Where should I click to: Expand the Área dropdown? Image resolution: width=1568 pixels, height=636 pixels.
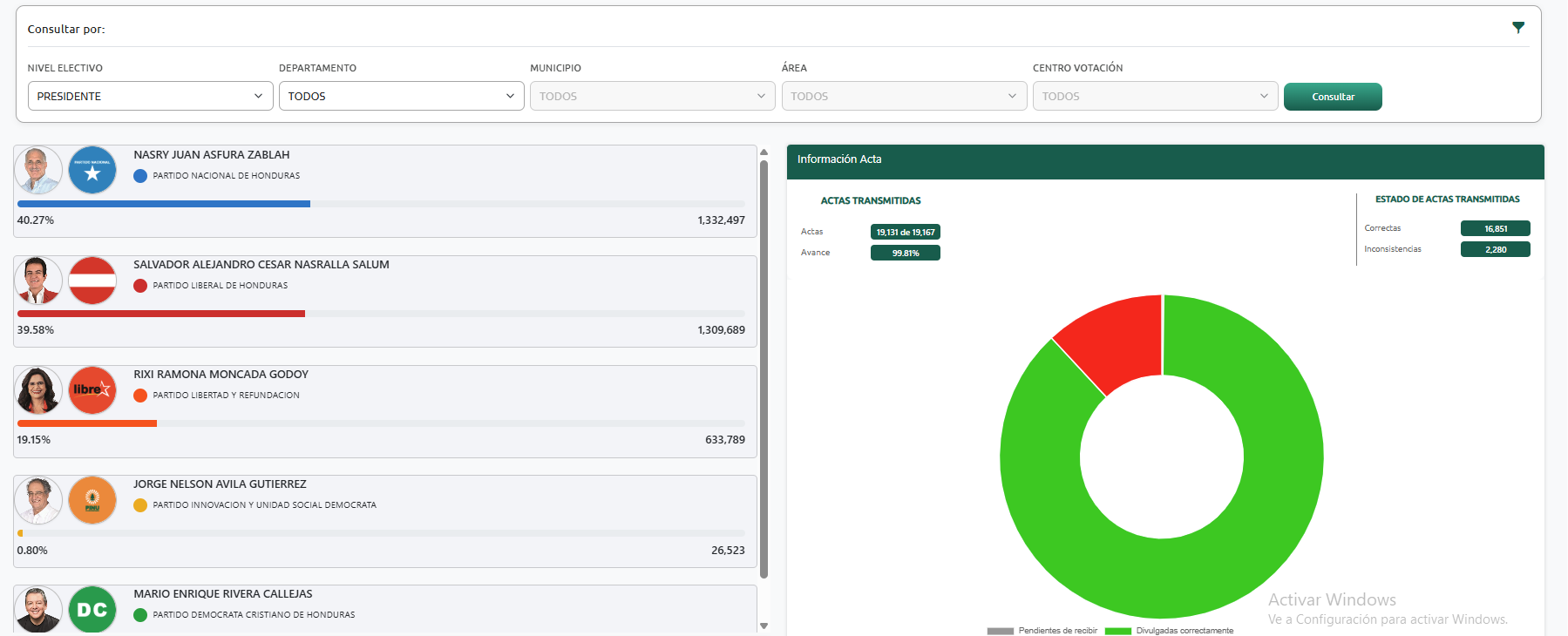(903, 96)
